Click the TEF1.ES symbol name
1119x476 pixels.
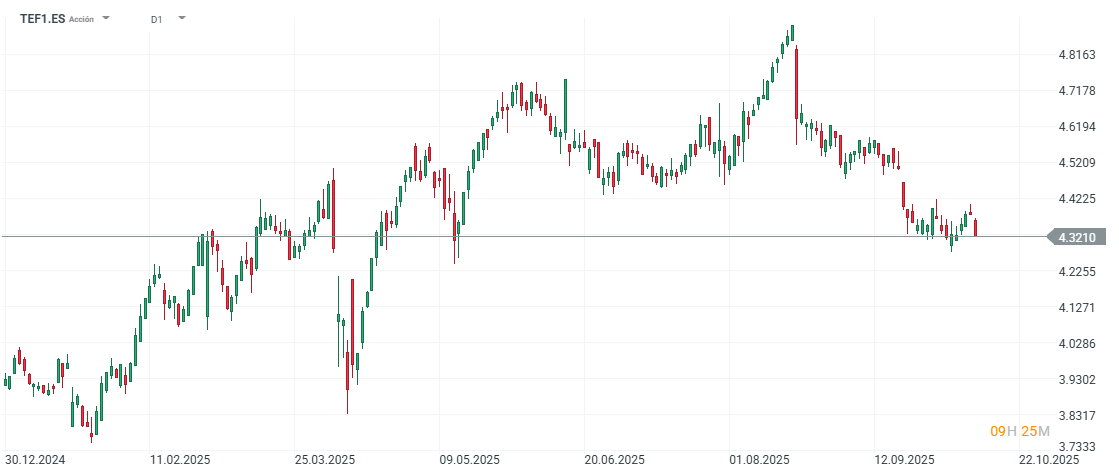click(42, 18)
